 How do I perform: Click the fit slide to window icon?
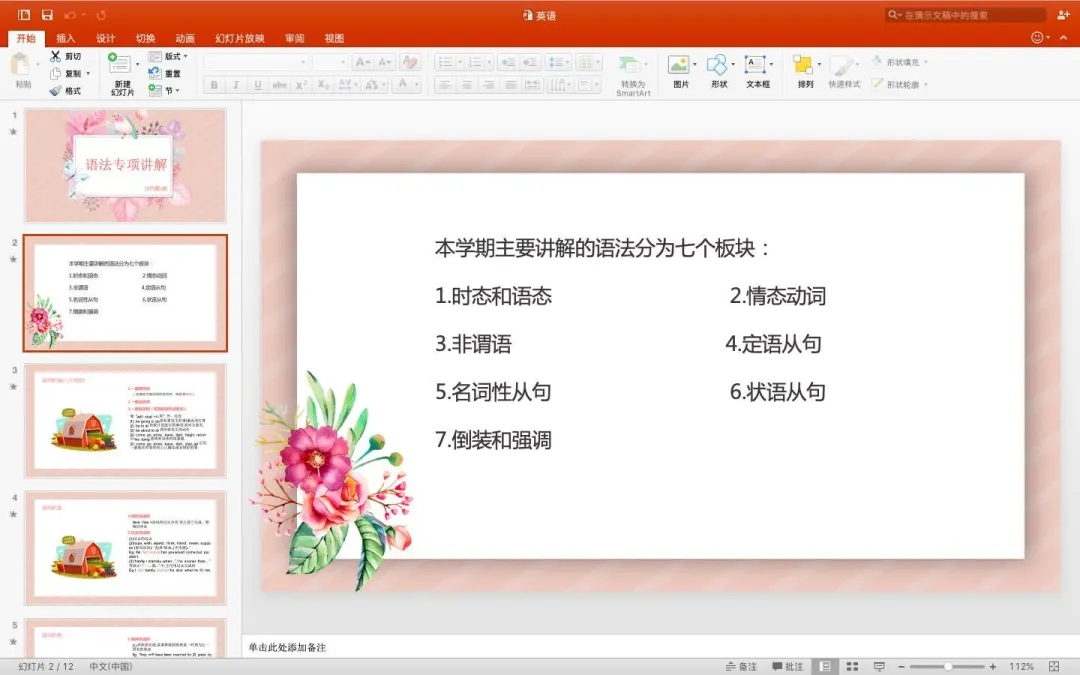pos(1054,666)
